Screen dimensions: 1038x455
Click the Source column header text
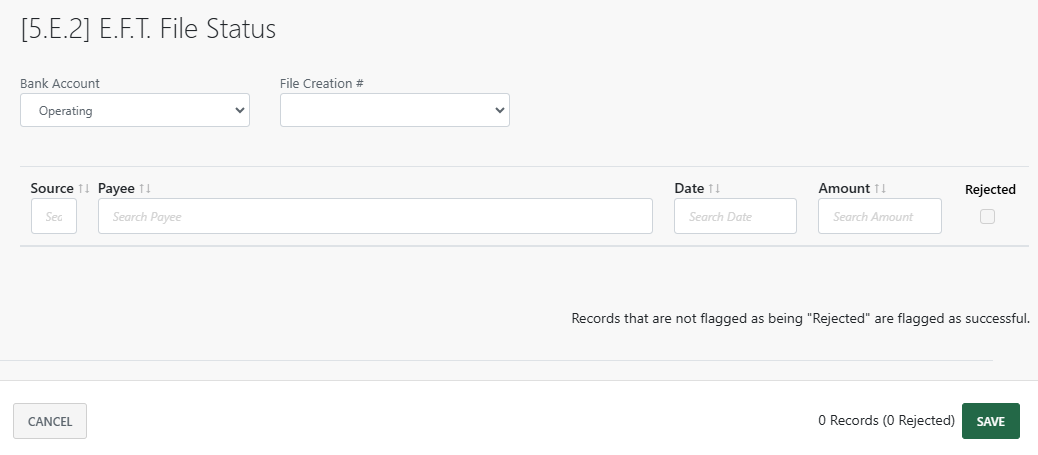pos(52,188)
